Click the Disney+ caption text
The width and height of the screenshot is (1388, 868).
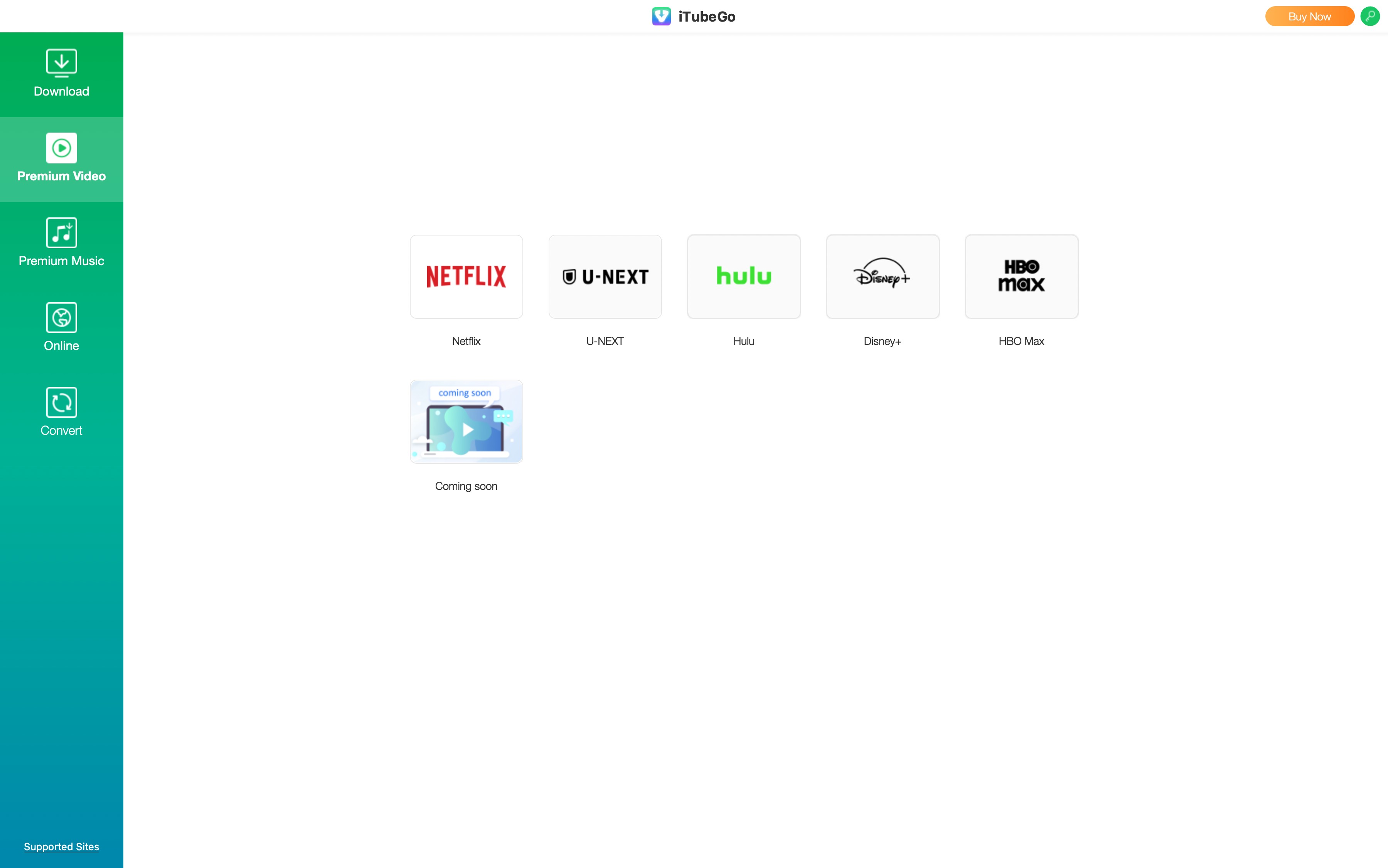pyautogui.click(x=883, y=341)
